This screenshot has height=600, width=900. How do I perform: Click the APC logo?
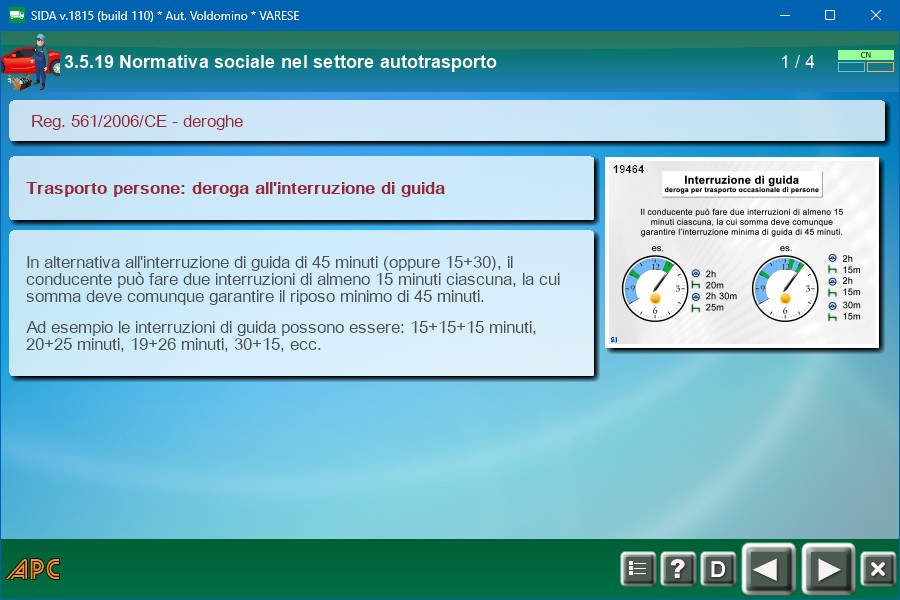coord(33,570)
